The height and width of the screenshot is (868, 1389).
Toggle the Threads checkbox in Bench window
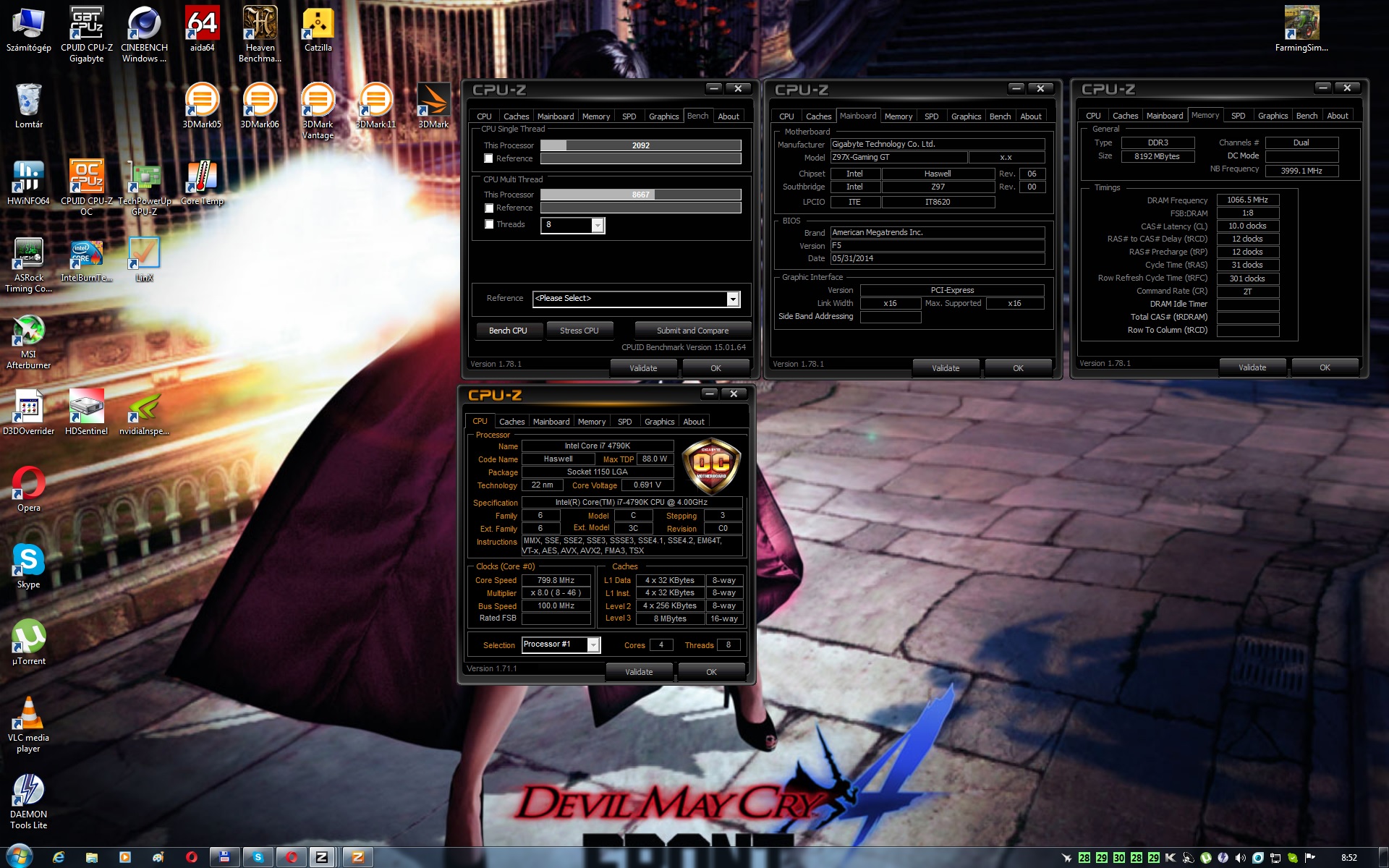pyautogui.click(x=489, y=224)
